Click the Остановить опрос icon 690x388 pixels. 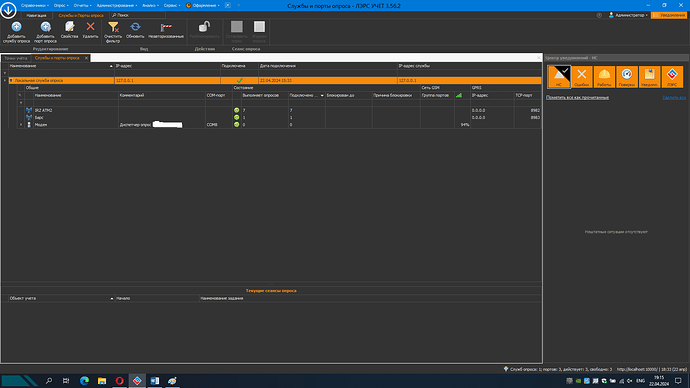pos(237,27)
